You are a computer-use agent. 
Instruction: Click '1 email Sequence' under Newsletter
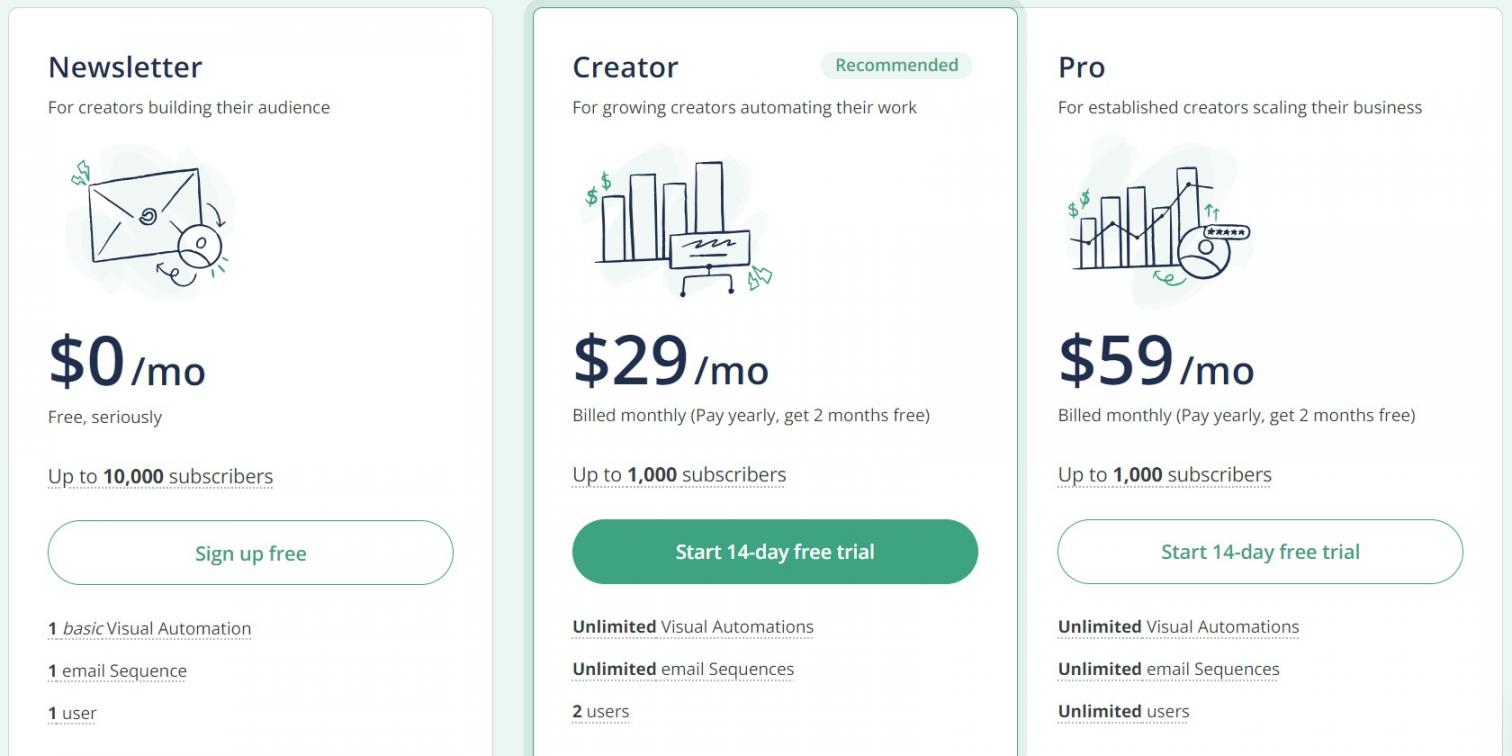click(117, 671)
